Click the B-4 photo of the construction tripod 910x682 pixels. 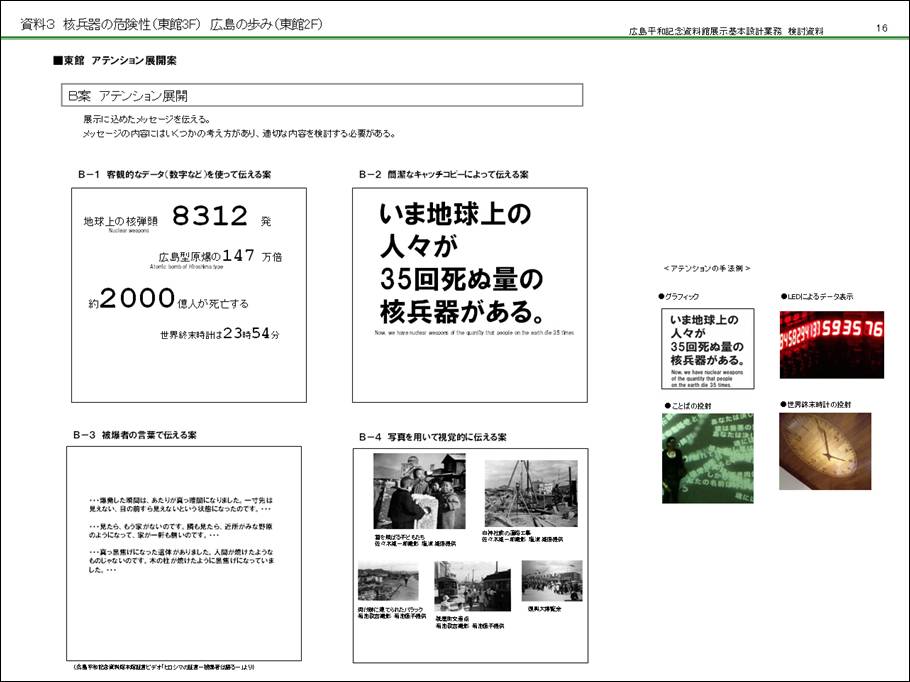coord(531,493)
